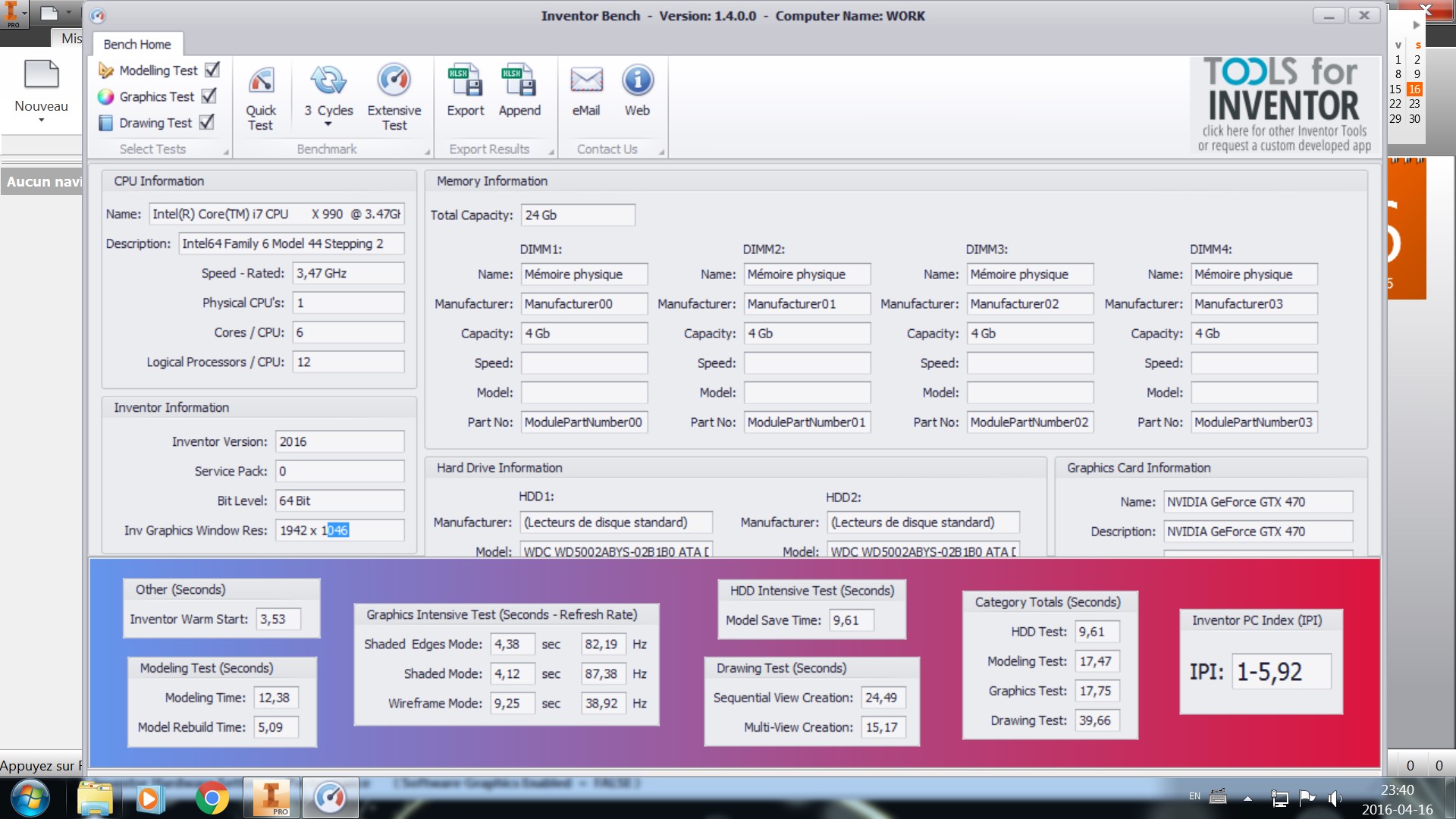
Task: Click the volume speaker tray icon
Action: [x=1335, y=798]
